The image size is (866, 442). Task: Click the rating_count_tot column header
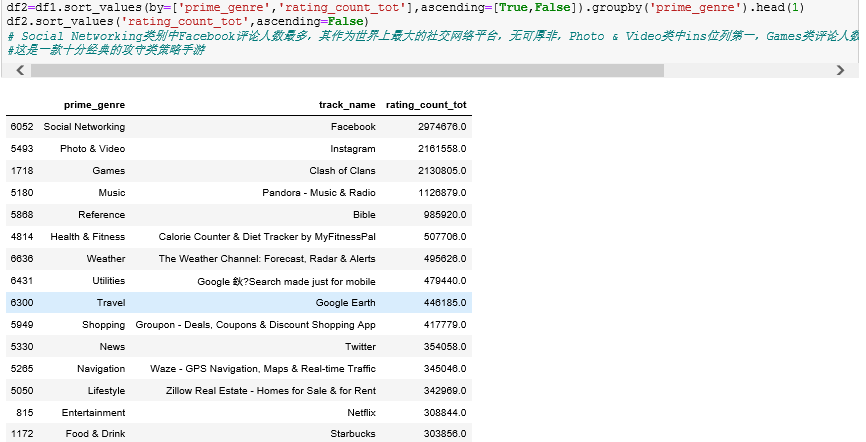[426, 105]
